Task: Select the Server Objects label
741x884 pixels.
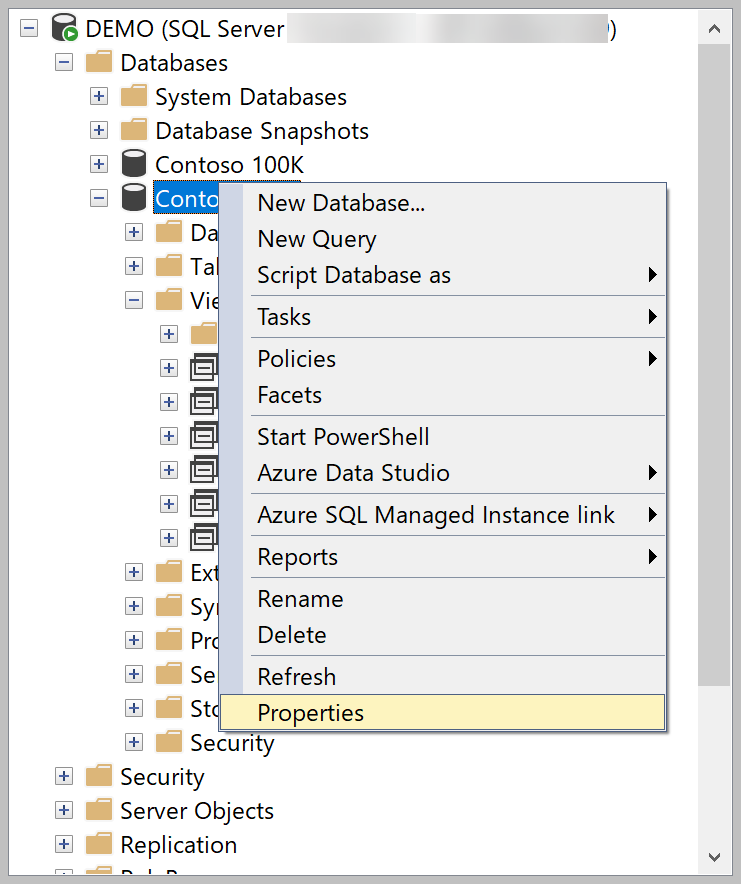Action: [x=197, y=811]
